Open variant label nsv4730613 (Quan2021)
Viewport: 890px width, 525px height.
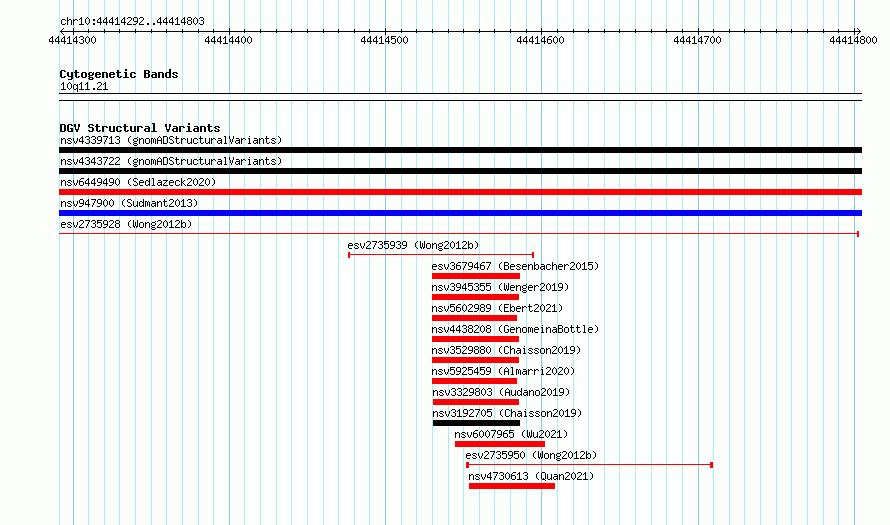pyautogui.click(x=531, y=476)
